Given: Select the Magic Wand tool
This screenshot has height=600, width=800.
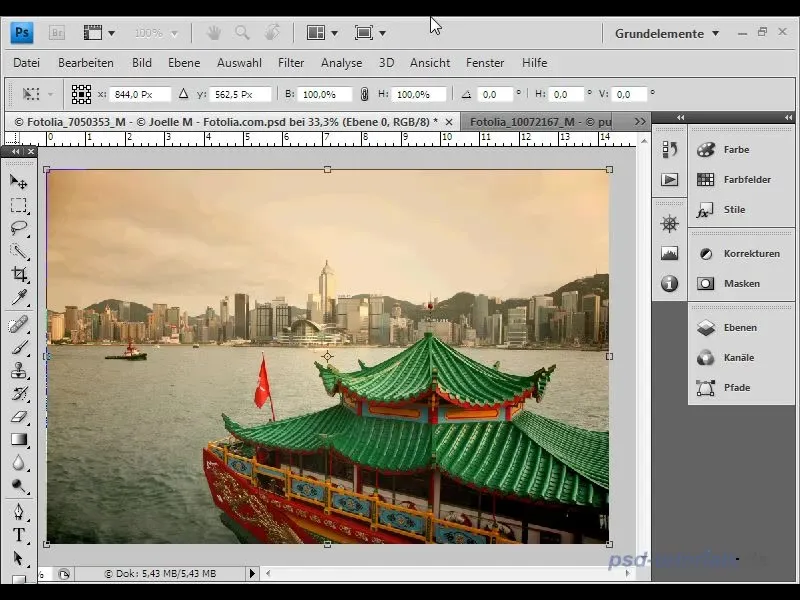Looking at the screenshot, I should 19,251.
